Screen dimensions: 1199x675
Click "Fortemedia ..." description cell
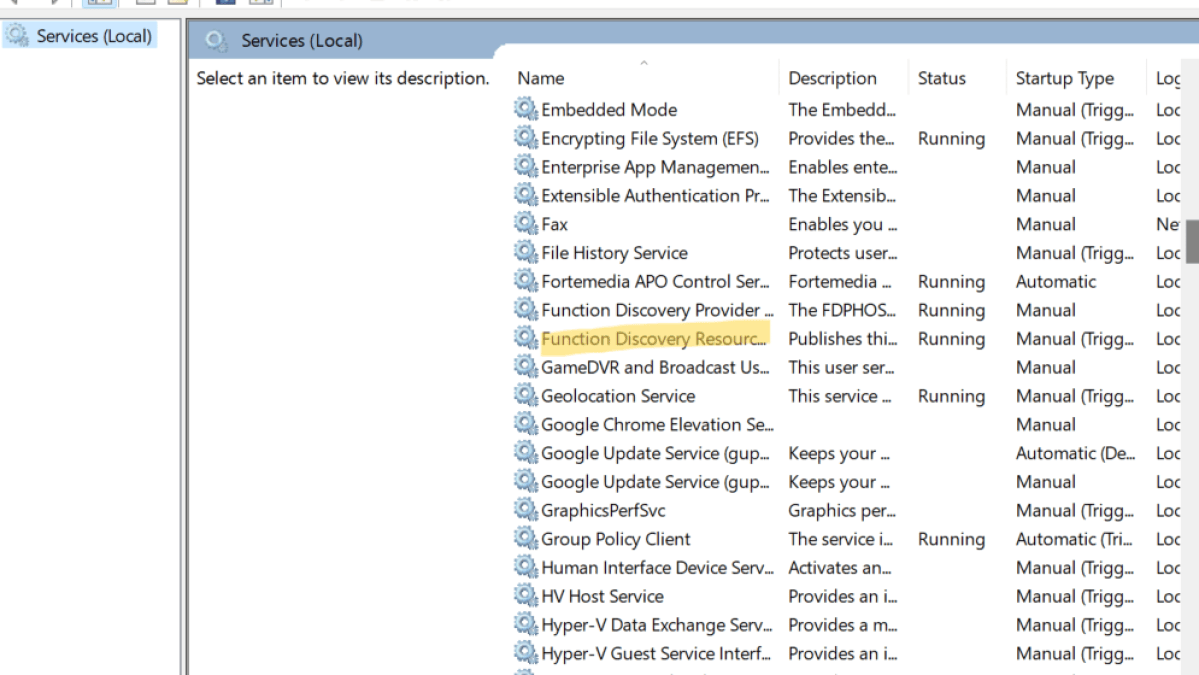[x=840, y=281]
